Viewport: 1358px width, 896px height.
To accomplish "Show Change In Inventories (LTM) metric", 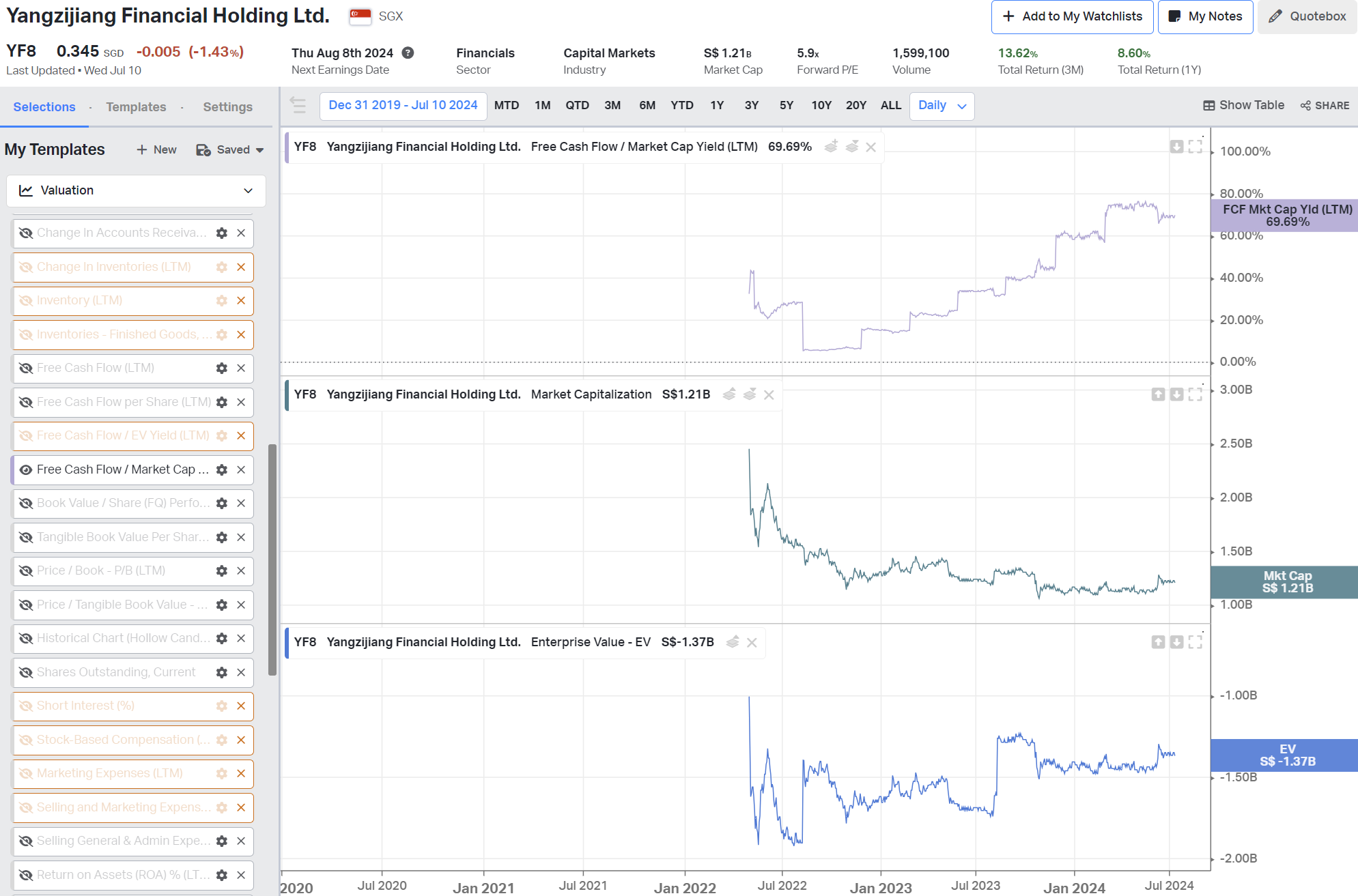I will pyautogui.click(x=26, y=268).
